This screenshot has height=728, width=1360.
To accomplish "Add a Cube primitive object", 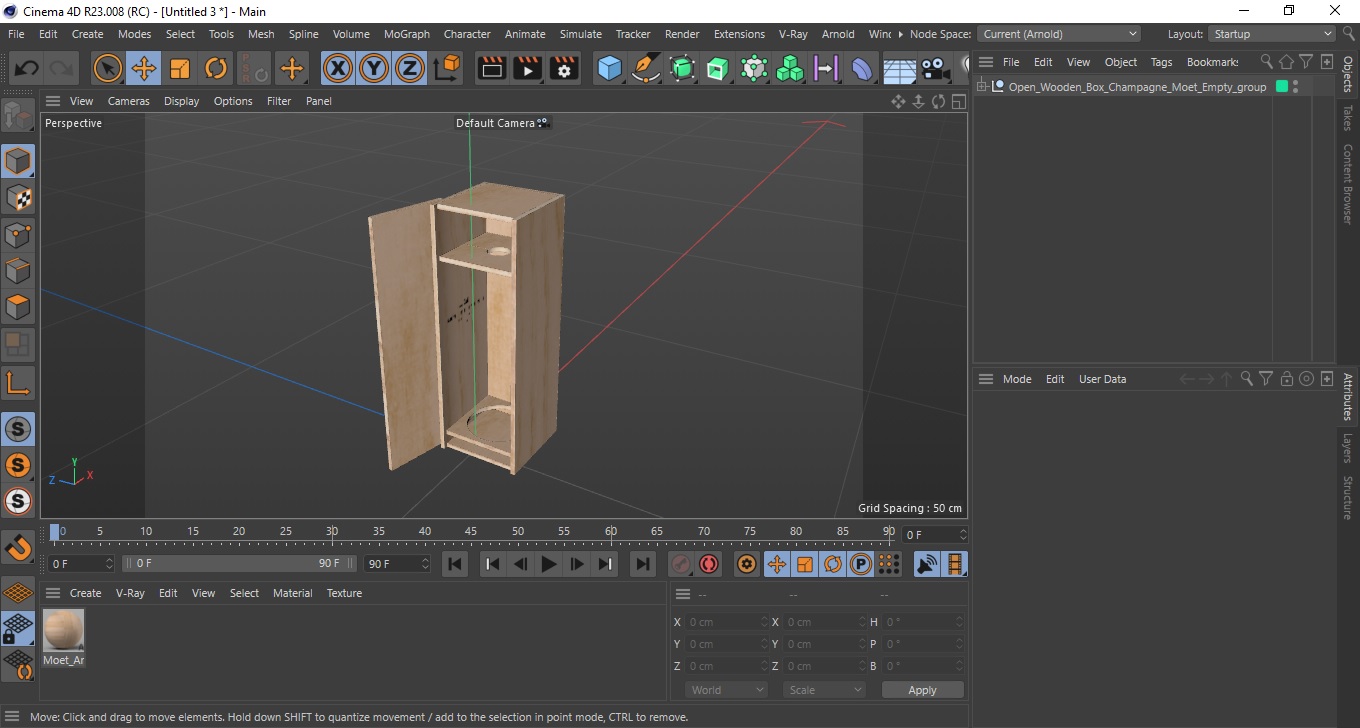I will click(609, 69).
